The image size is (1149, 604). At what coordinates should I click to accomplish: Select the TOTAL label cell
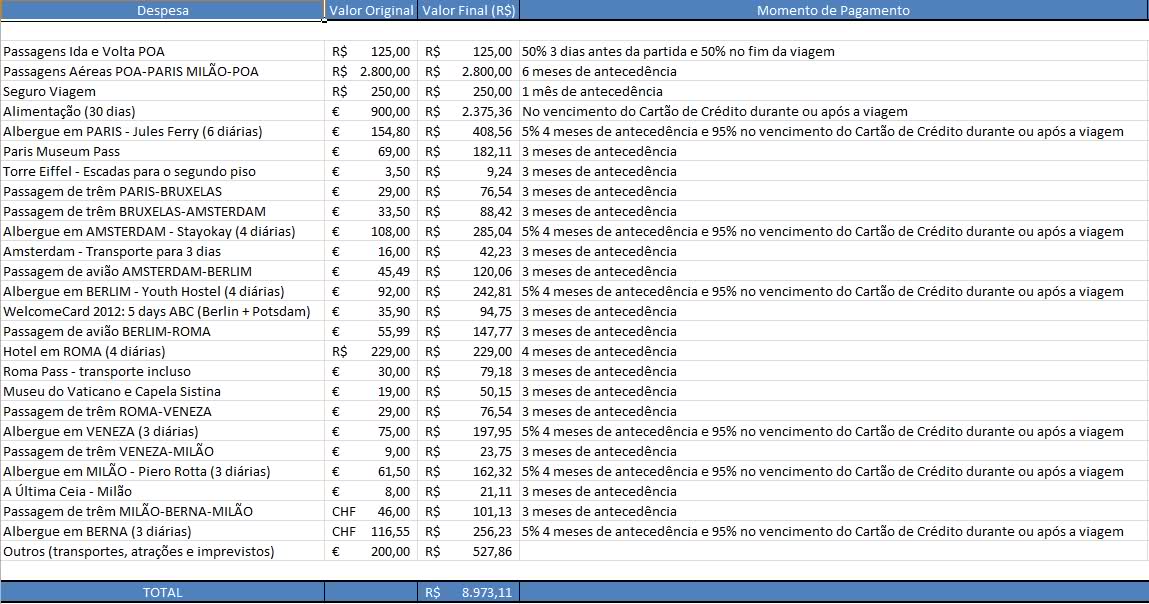click(162, 592)
